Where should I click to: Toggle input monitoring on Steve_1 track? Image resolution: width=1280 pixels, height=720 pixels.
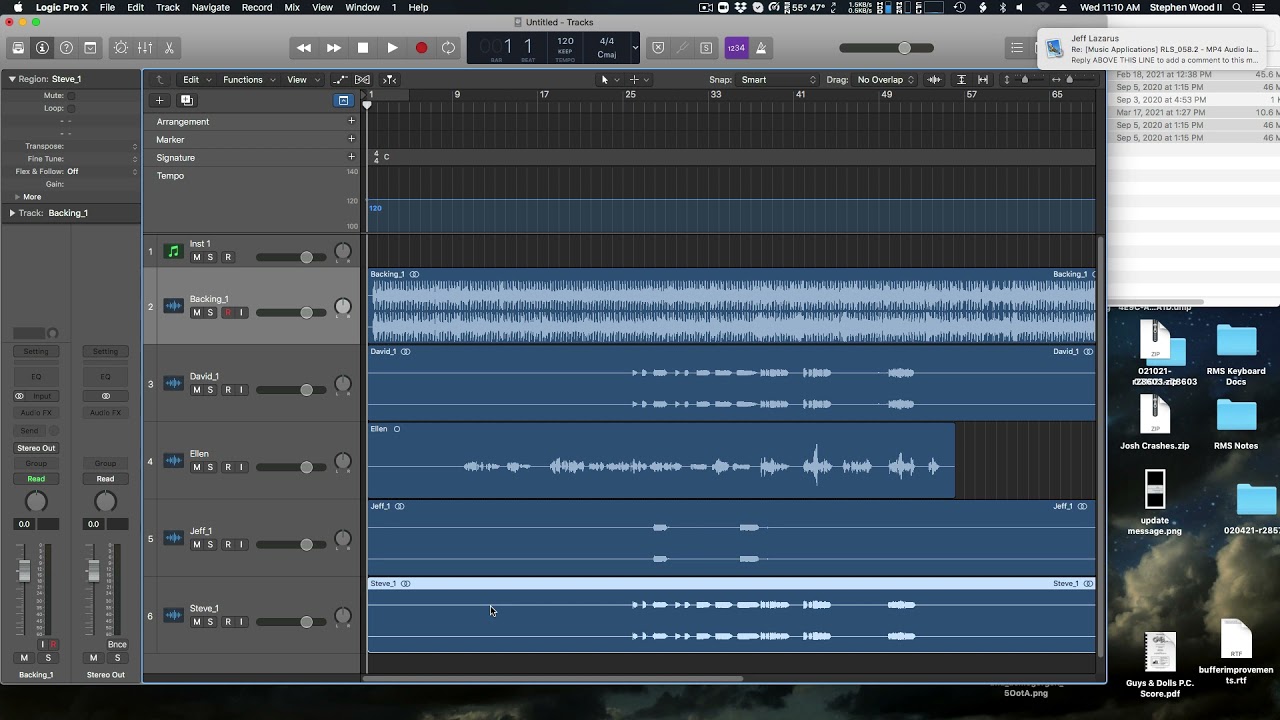240,622
